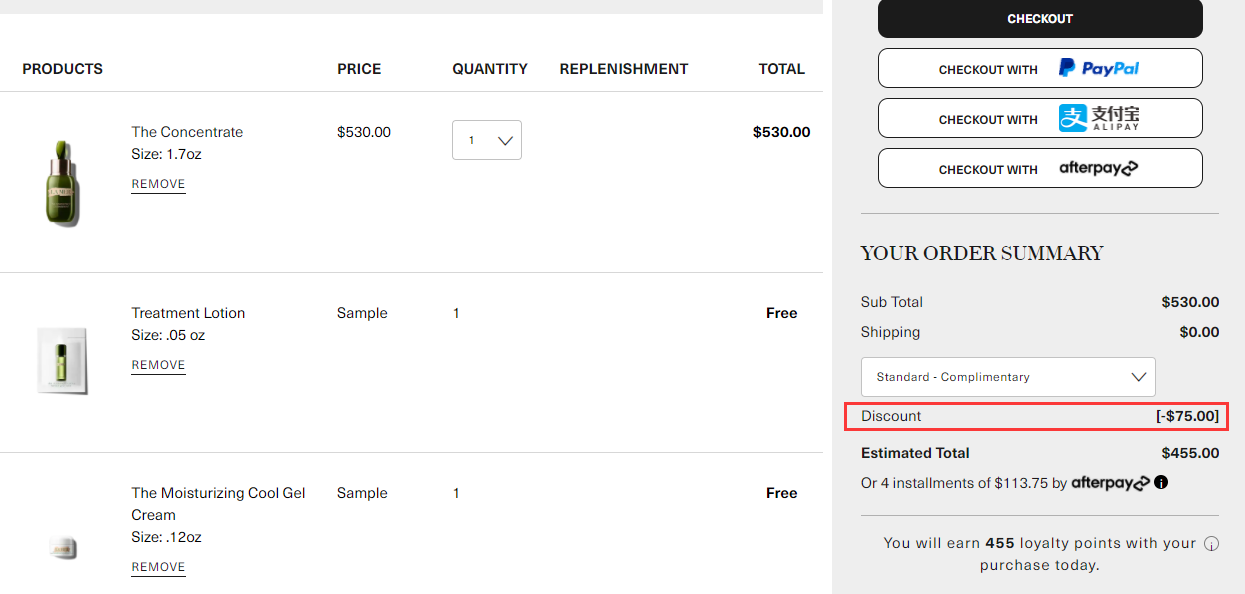The width and height of the screenshot is (1245, 594).
Task: Remove The Moisturizing Cool Gel Cream sample
Action: coord(158,567)
